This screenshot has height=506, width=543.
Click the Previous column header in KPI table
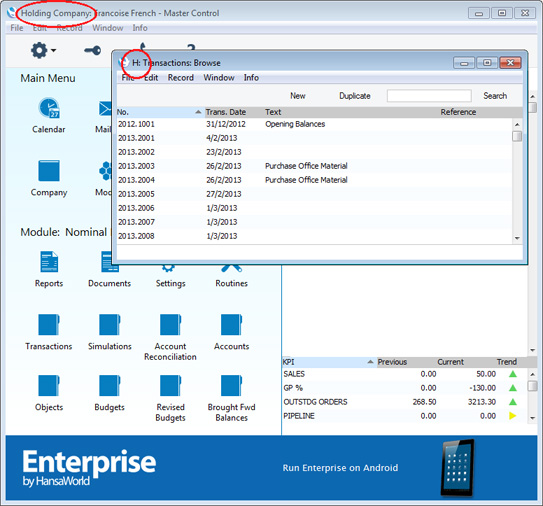coord(392,362)
